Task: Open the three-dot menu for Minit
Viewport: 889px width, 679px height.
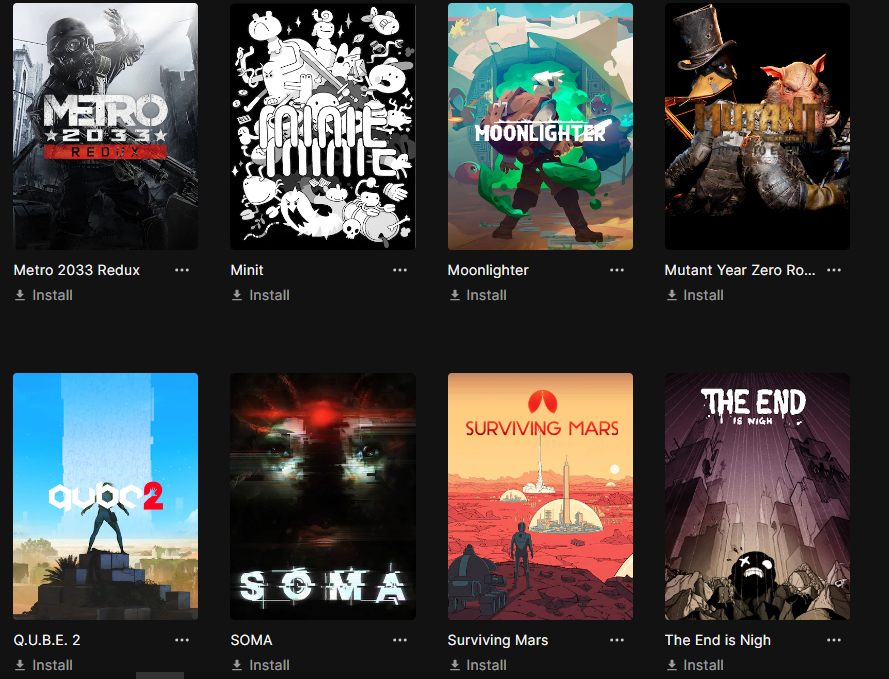Action: [x=400, y=270]
